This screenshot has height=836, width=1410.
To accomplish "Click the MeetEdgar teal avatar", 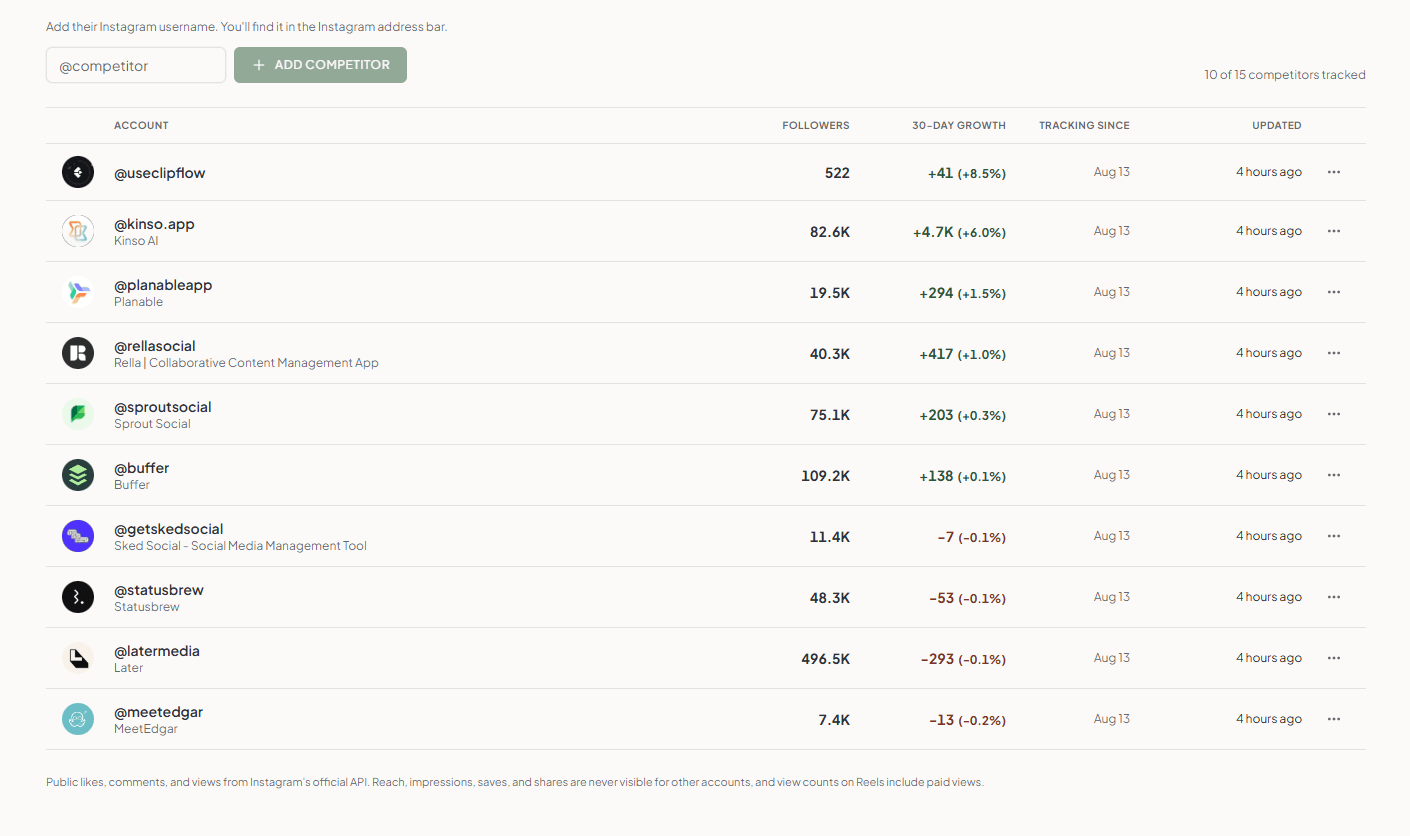I will pos(78,719).
